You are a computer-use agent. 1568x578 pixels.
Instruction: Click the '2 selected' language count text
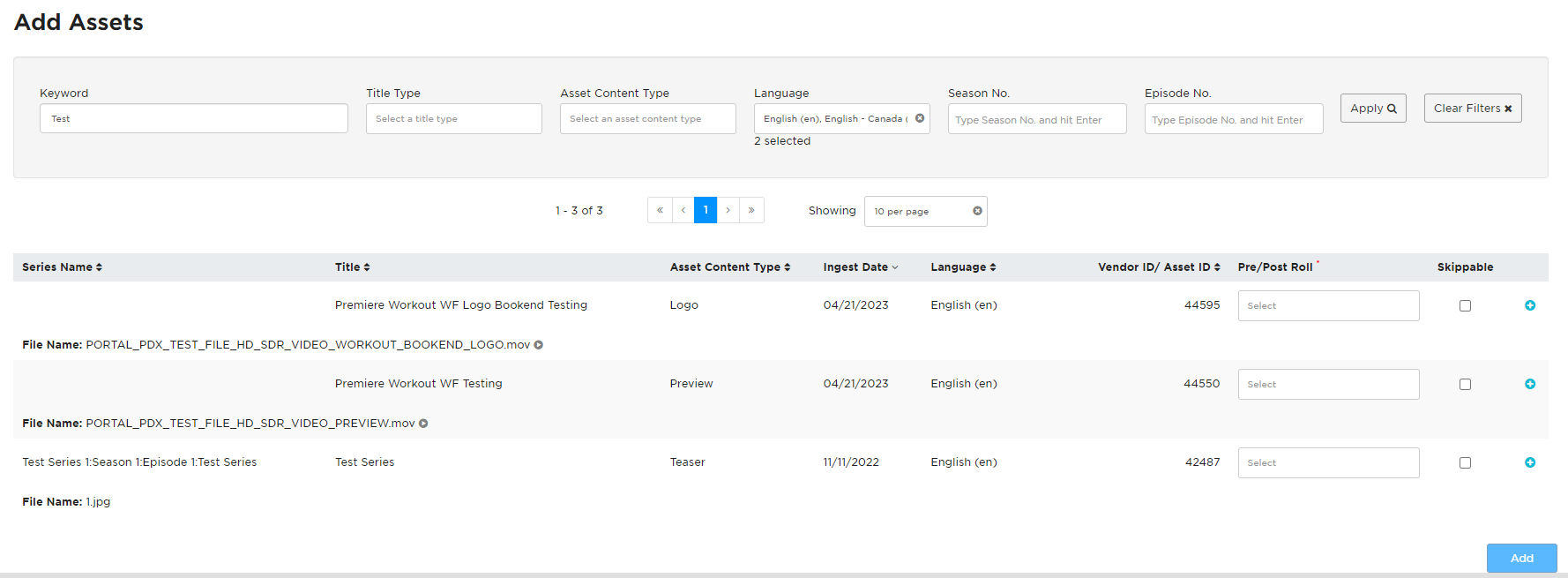click(x=782, y=141)
